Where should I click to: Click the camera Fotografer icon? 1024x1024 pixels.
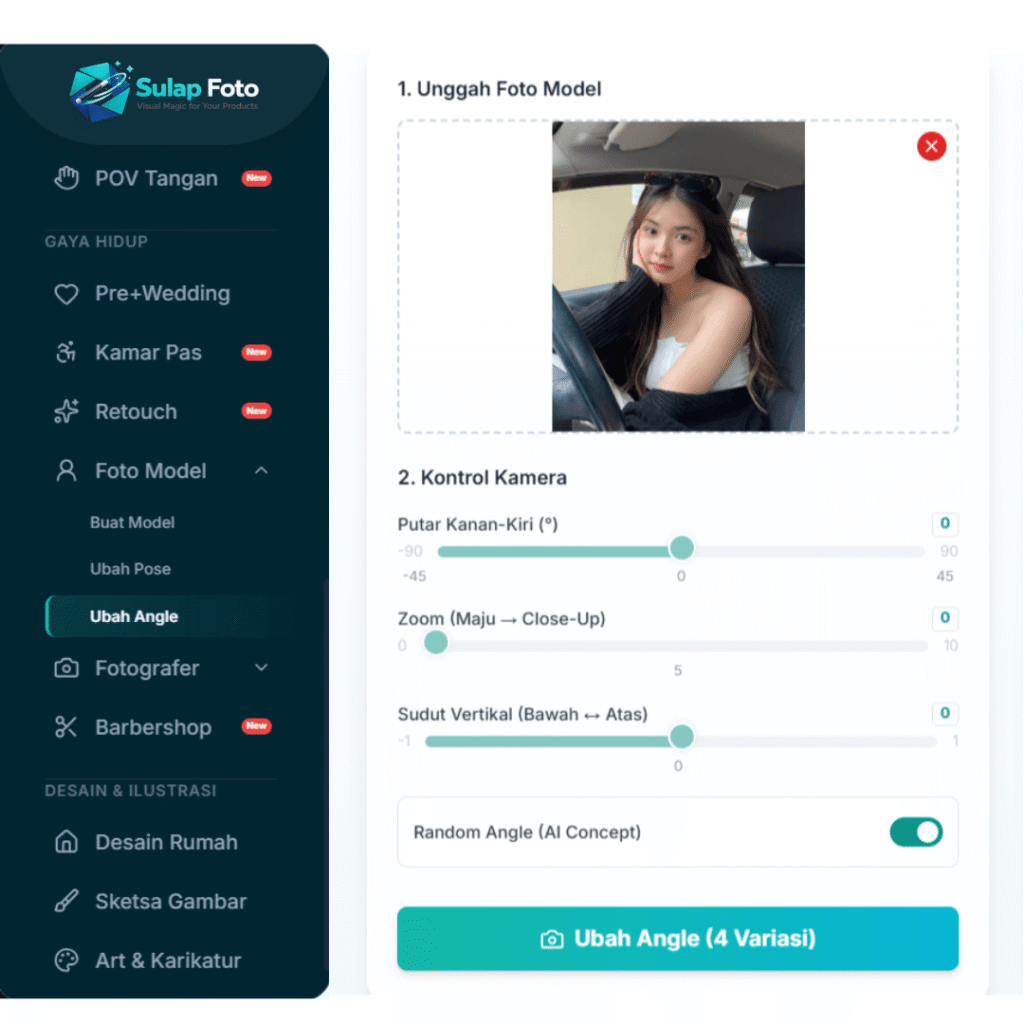66,668
